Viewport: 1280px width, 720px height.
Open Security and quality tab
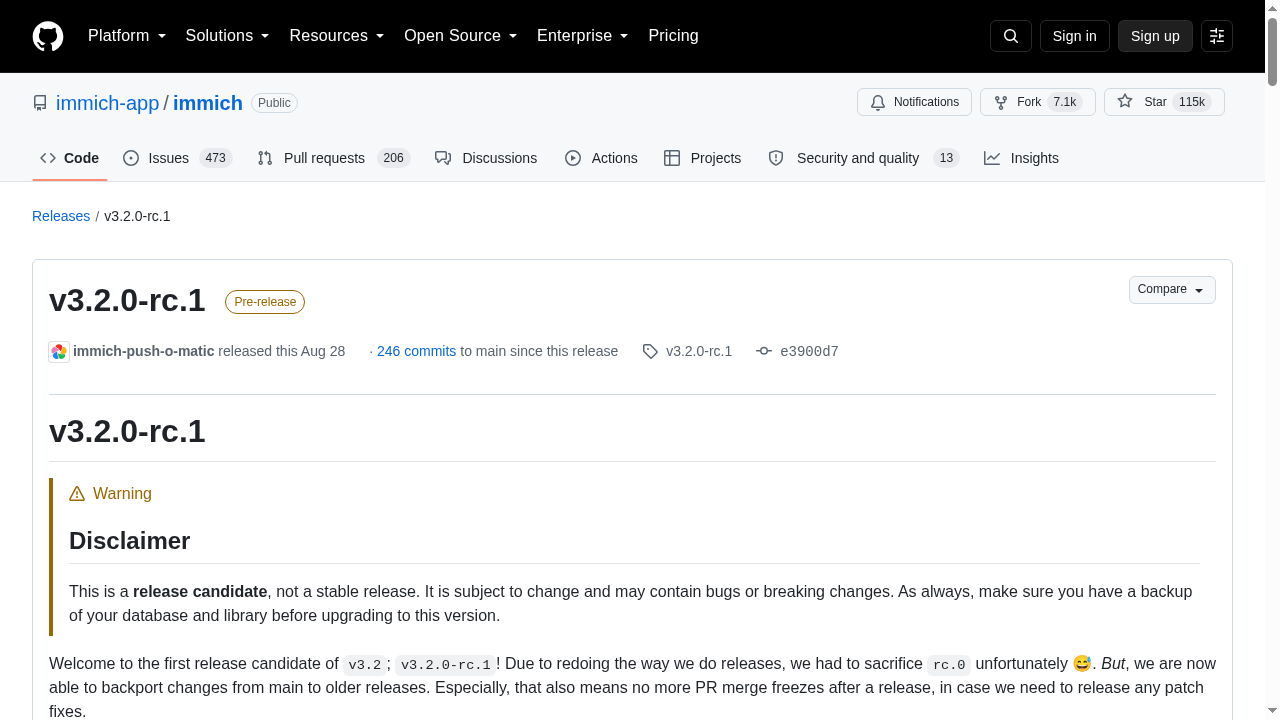click(x=863, y=158)
